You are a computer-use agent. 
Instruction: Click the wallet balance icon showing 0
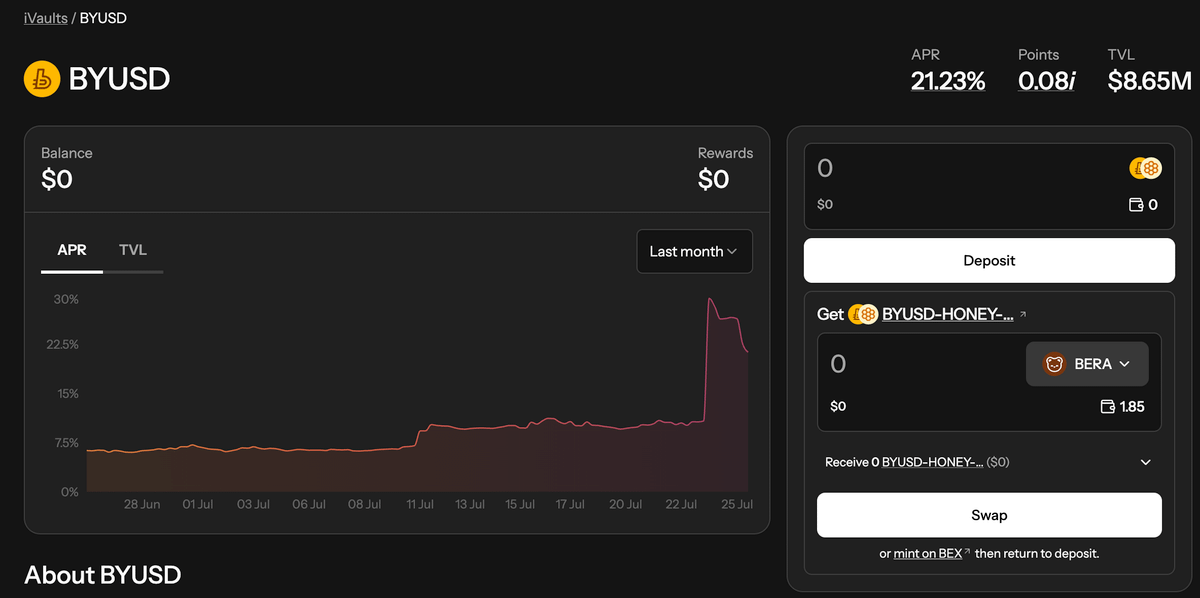[1136, 205]
